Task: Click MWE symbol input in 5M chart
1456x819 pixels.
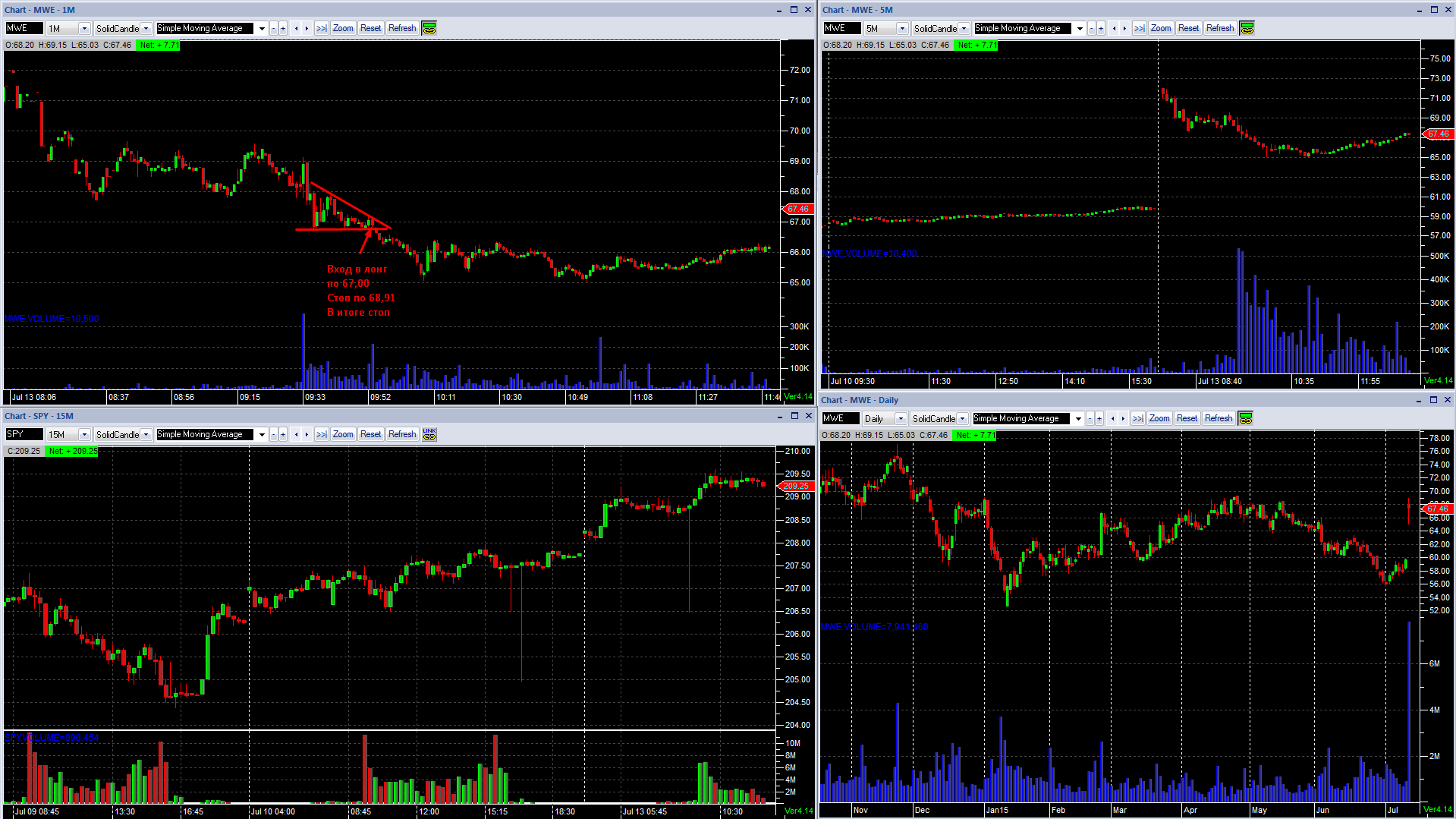Action: click(842, 28)
